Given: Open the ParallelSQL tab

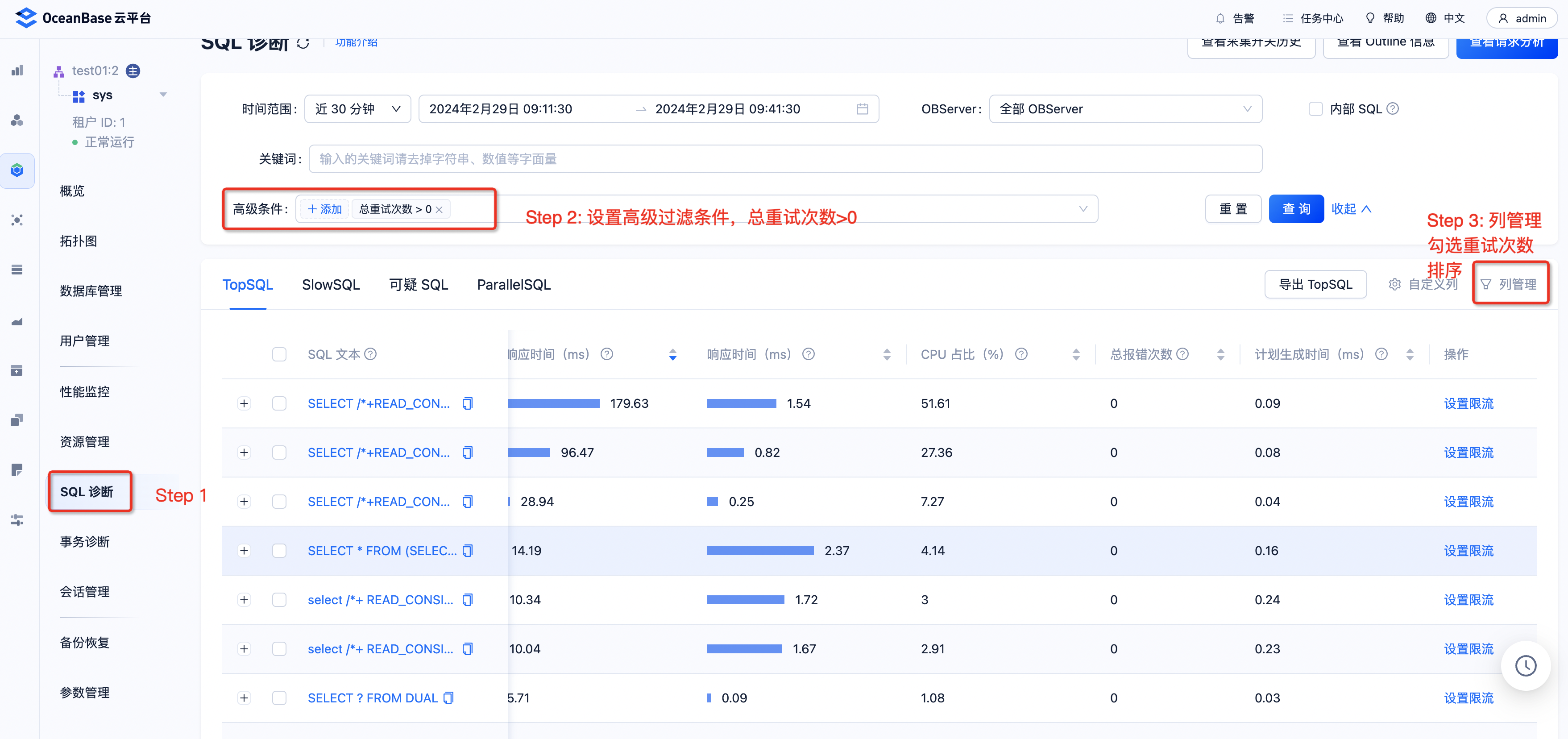Looking at the screenshot, I should [513, 284].
